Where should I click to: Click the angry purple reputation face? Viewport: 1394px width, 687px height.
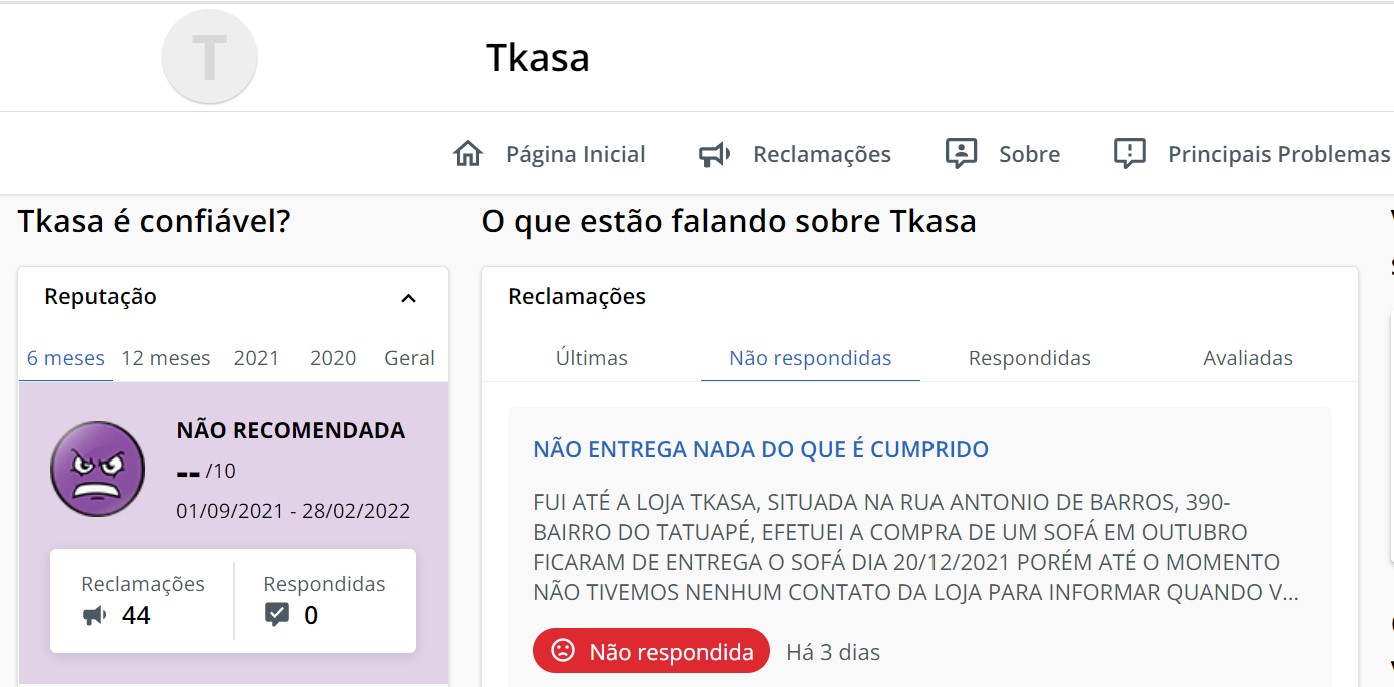pyautogui.click(x=91, y=469)
